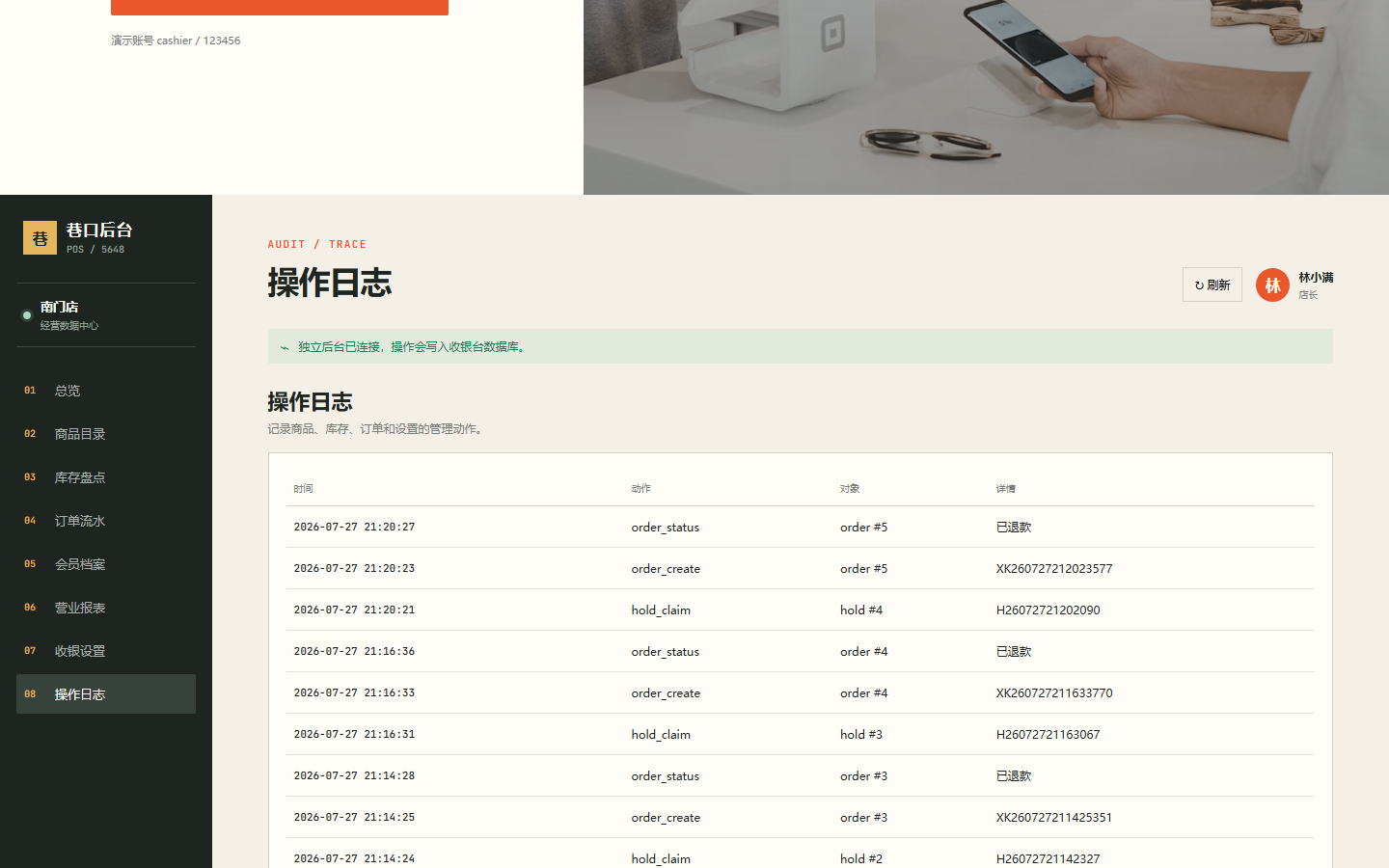Click the 南门店 store selector
1389x868 pixels.
click(106, 315)
